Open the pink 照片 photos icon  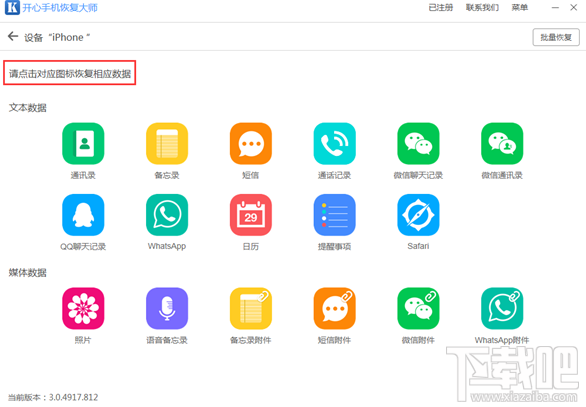(x=83, y=308)
